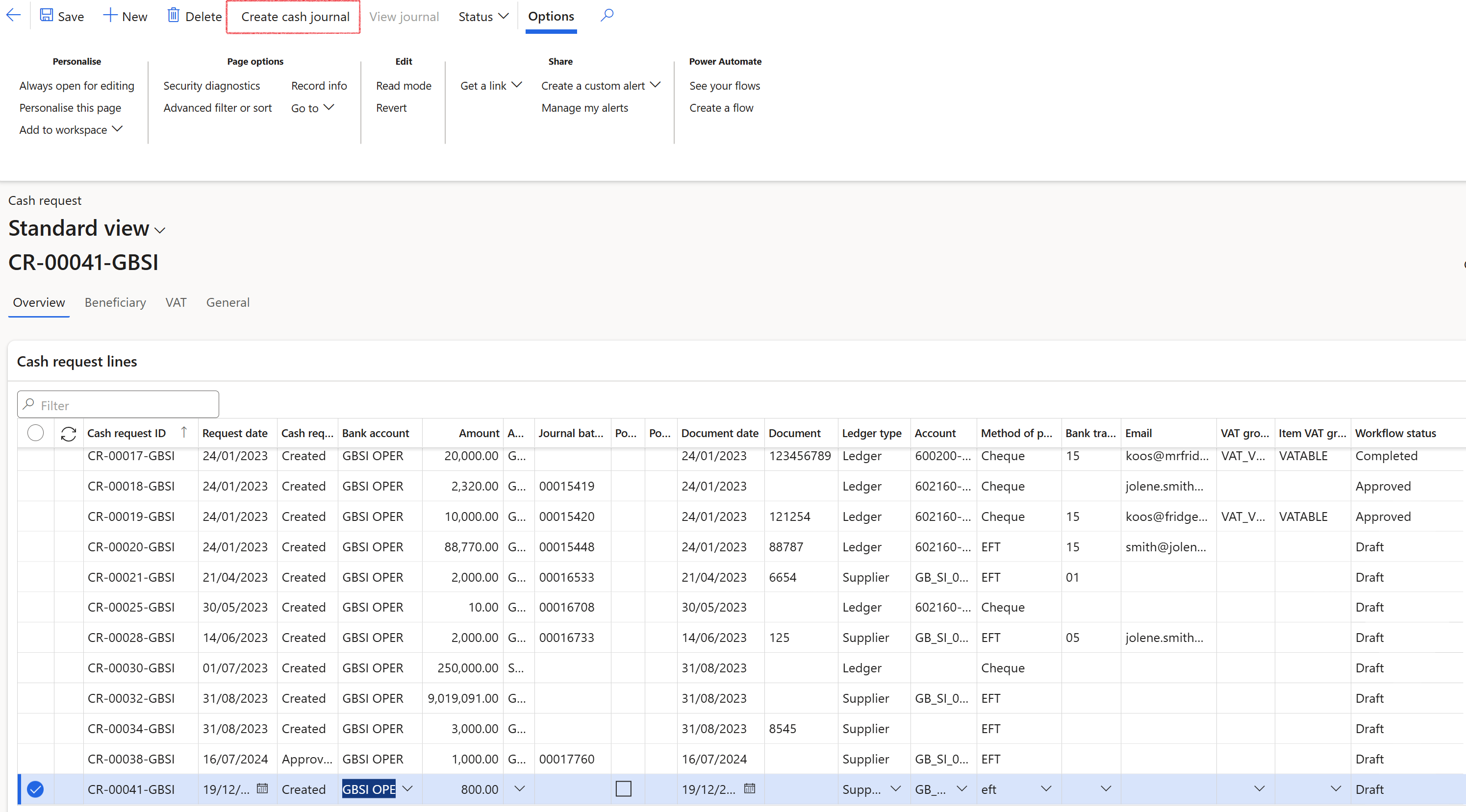This screenshot has height=812, width=1466.
Task: Open Item VAT group dropdown in selected row
Action: (1336, 788)
